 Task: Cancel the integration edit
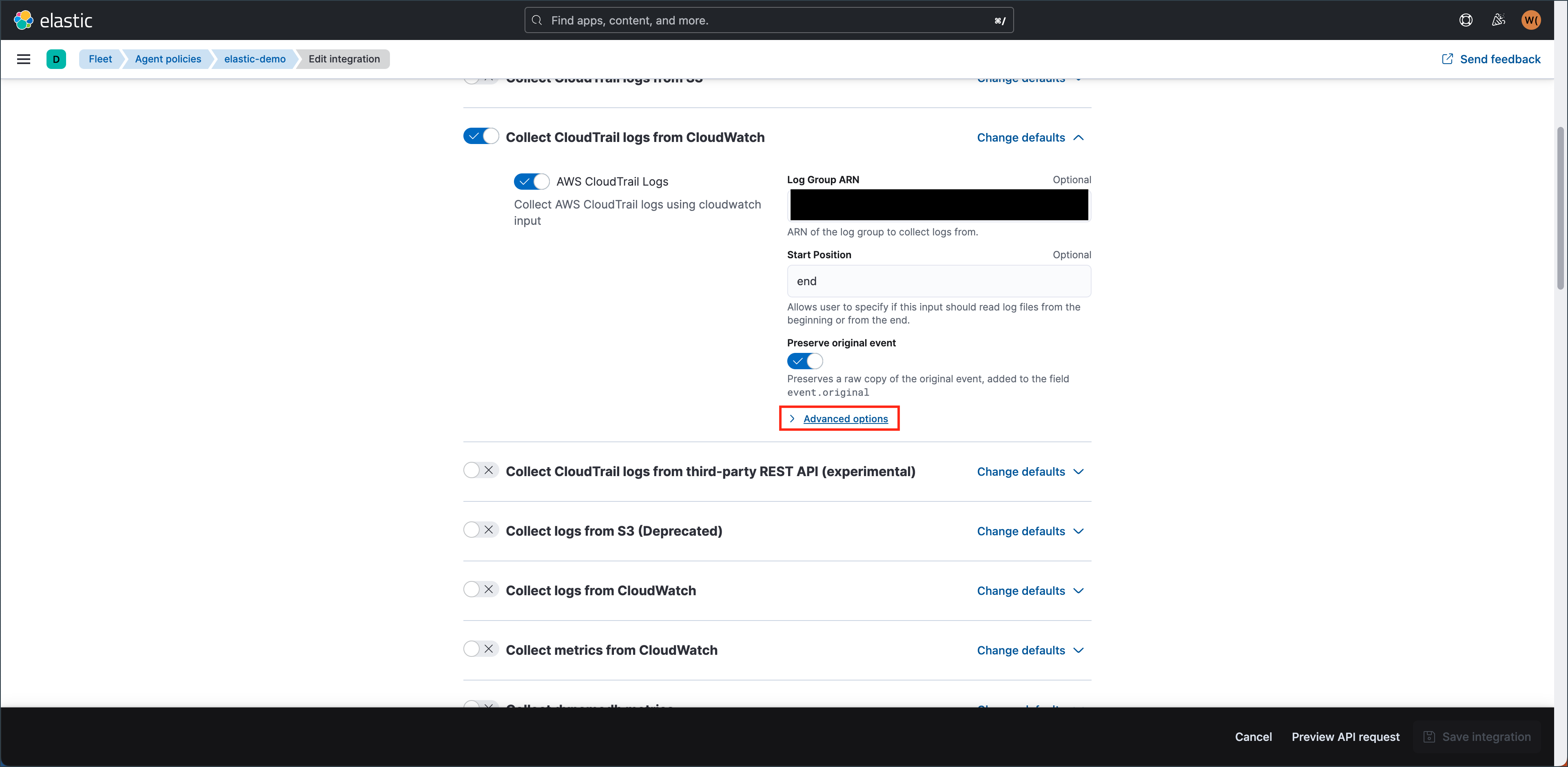1254,736
